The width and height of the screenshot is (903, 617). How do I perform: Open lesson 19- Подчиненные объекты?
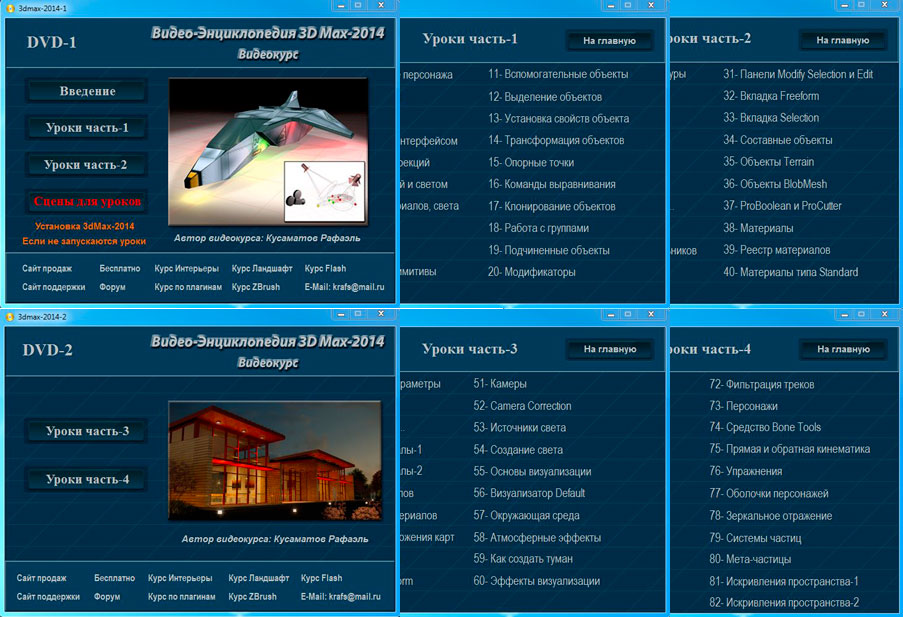tap(549, 250)
